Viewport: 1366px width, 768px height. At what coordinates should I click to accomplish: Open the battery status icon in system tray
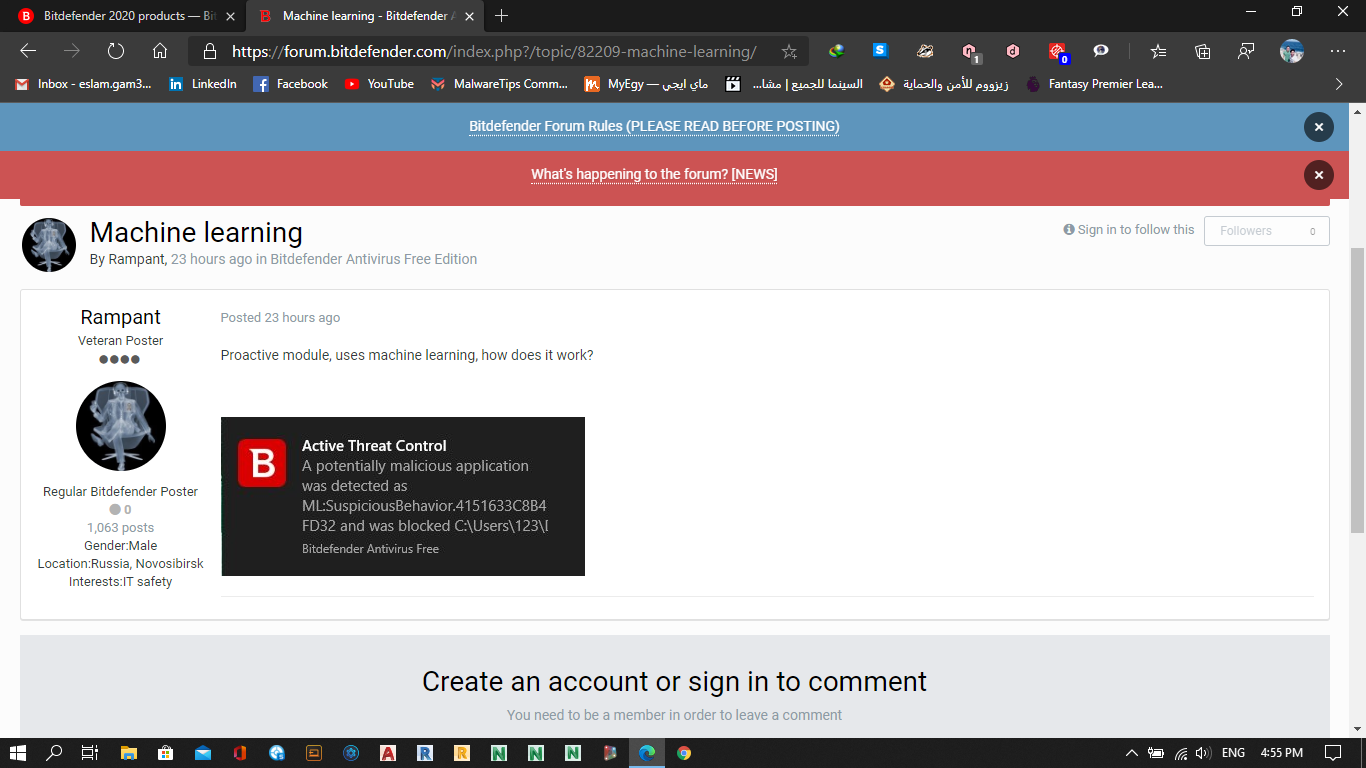(1156, 753)
